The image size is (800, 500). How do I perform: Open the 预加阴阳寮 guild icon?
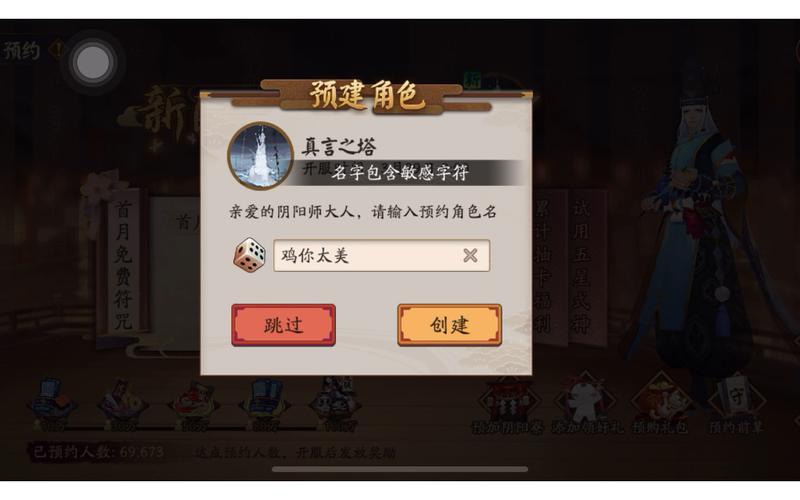click(507, 405)
